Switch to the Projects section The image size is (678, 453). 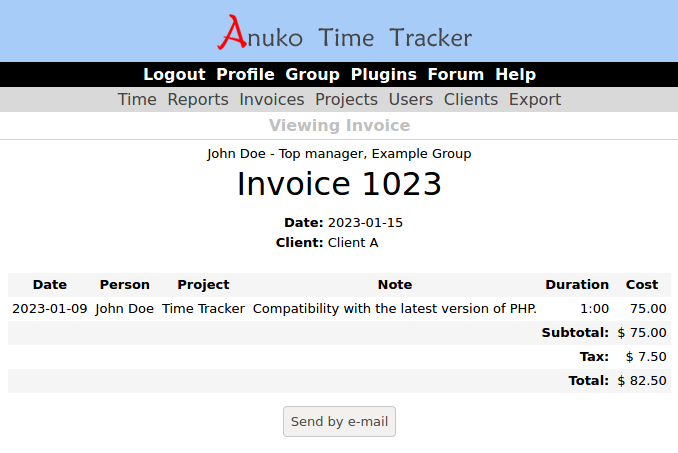click(346, 99)
